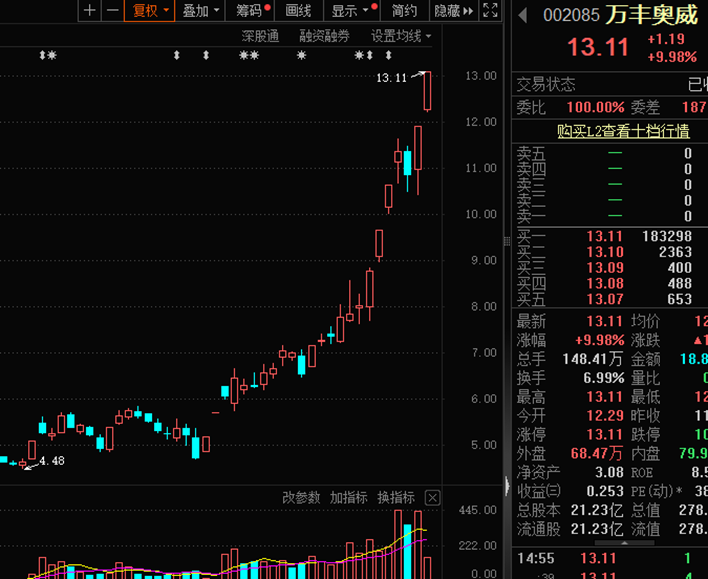Click the plus zoom-in chart button

click(90, 11)
